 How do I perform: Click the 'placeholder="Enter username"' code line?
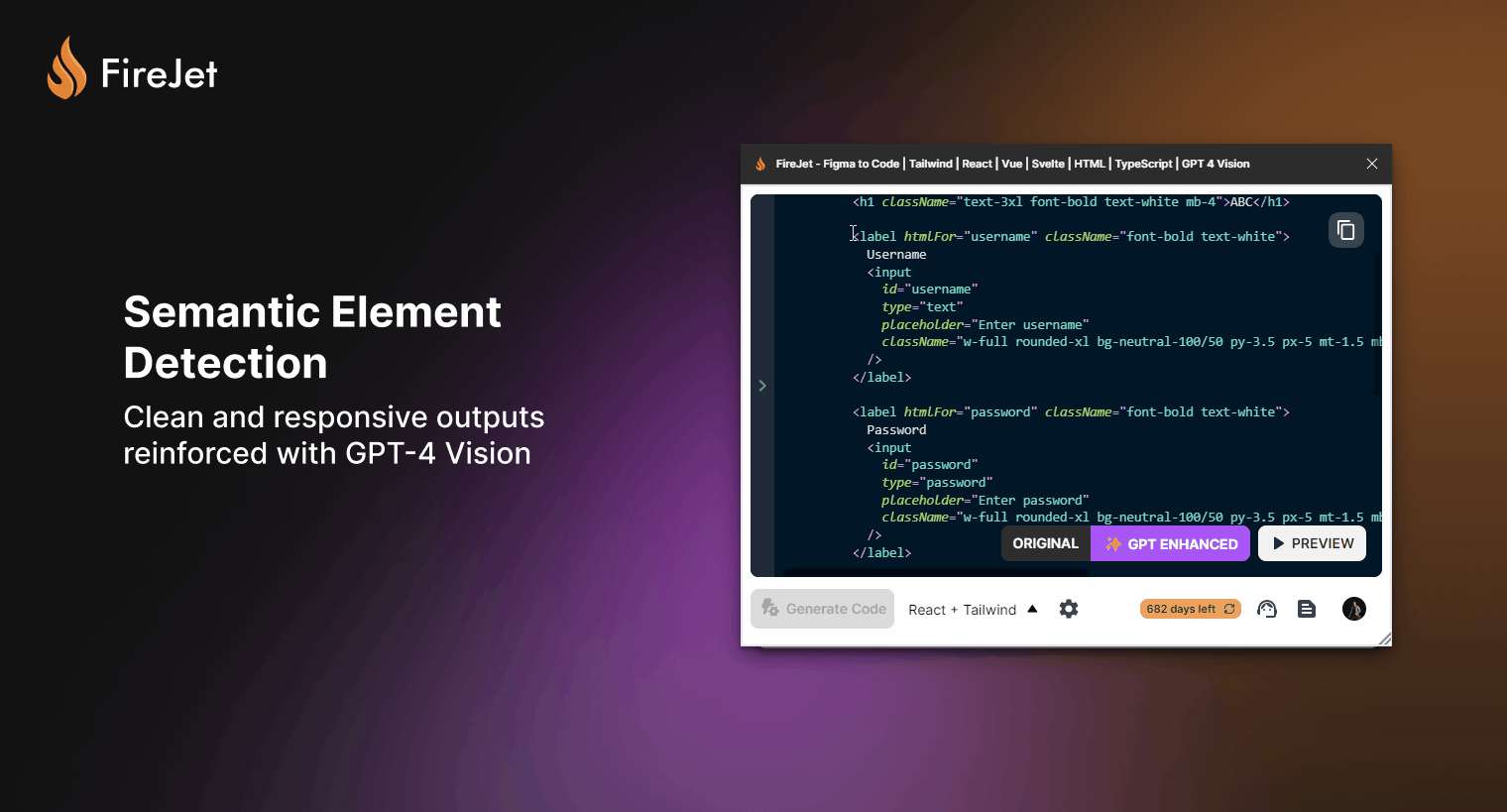coord(985,325)
